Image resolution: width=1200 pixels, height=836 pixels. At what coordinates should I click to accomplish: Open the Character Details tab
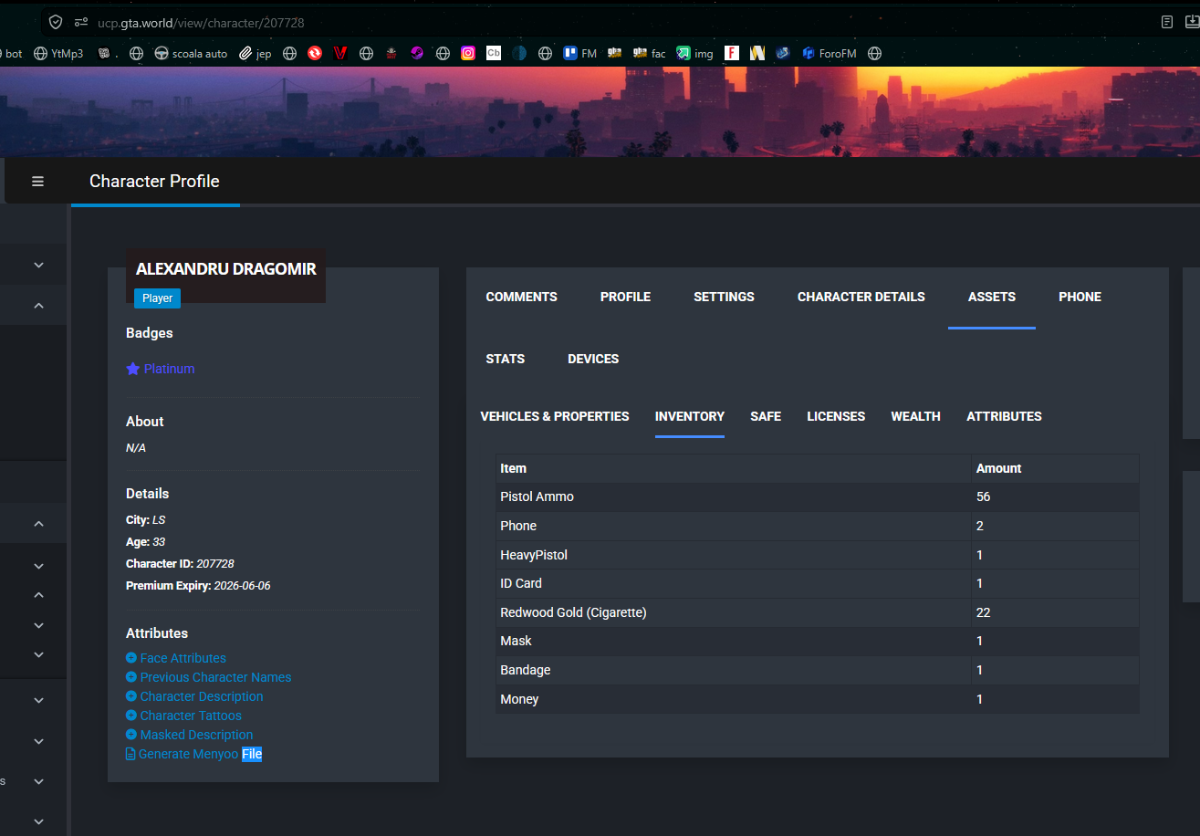[861, 297]
